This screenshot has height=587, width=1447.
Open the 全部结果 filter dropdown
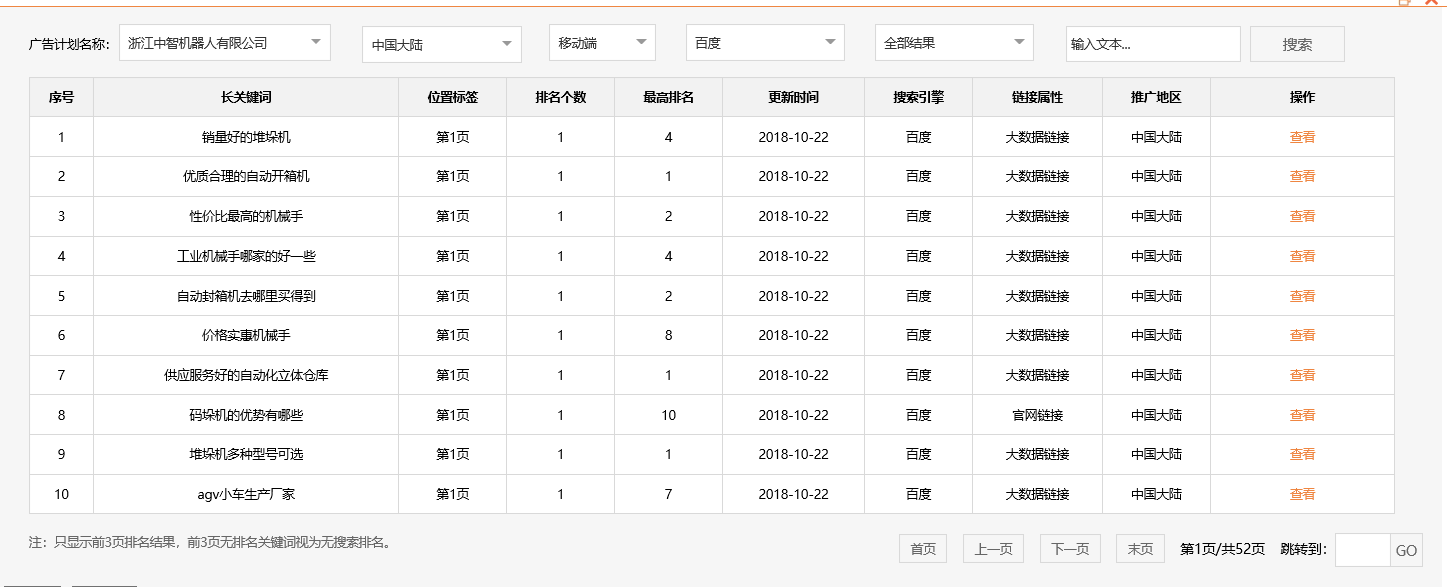click(953, 43)
